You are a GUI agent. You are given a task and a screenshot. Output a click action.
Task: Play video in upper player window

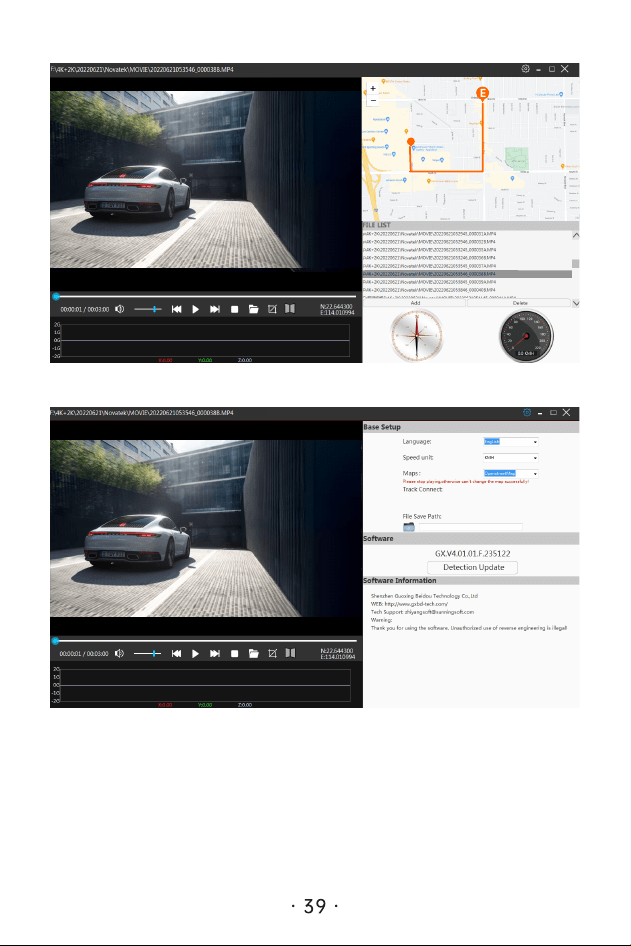point(195,309)
